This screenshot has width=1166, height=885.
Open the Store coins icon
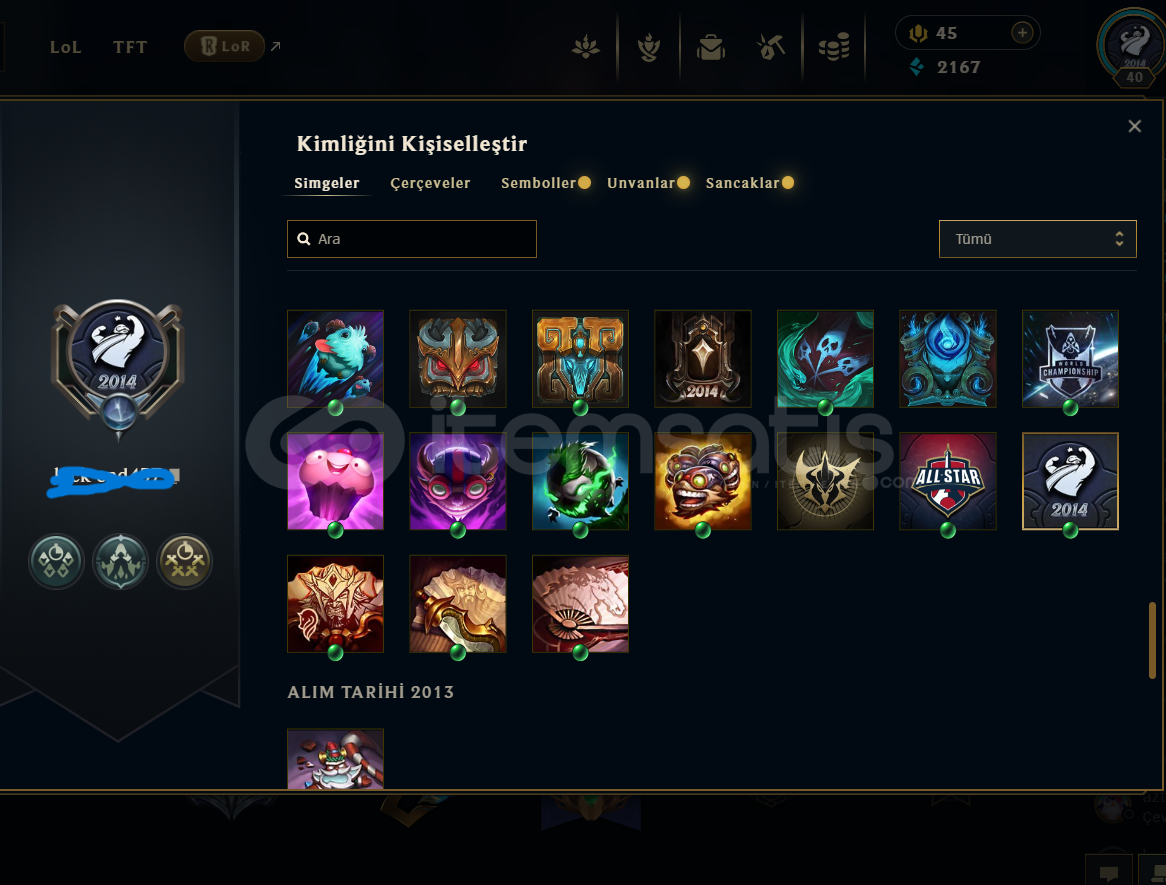click(x=834, y=48)
